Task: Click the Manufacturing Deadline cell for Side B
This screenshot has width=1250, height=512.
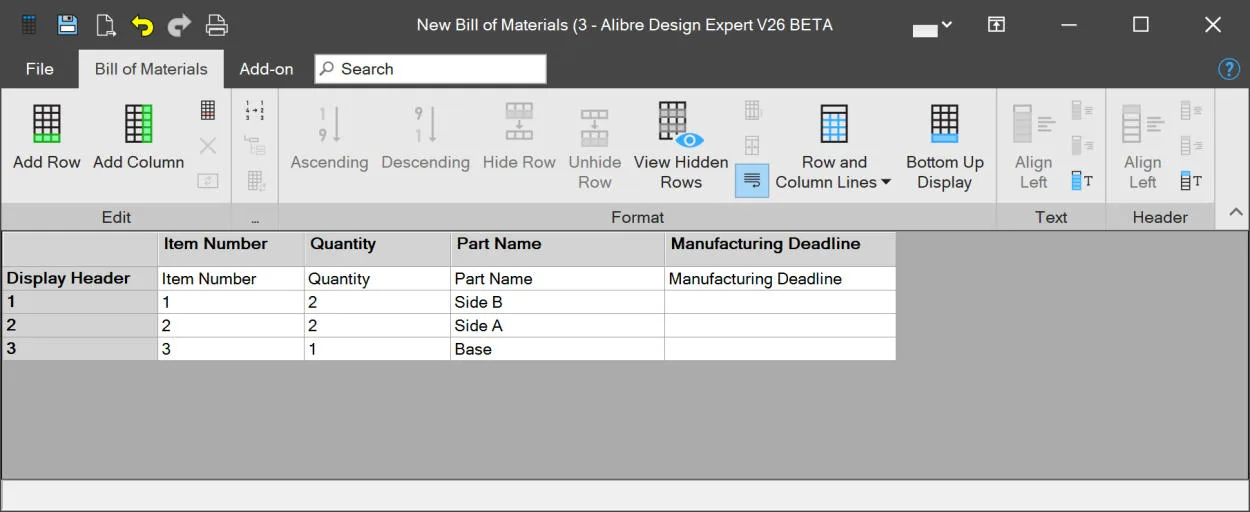Action: click(x=780, y=302)
